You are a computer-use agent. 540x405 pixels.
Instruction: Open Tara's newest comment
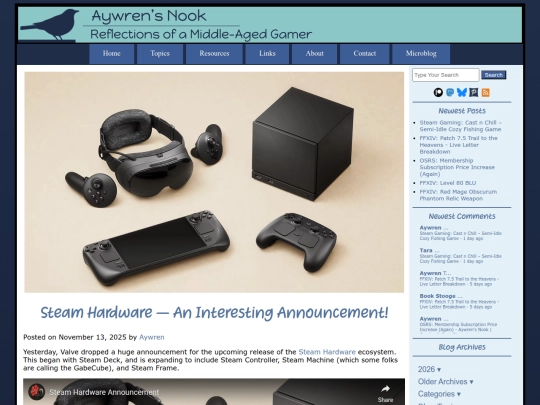(x=460, y=256)
